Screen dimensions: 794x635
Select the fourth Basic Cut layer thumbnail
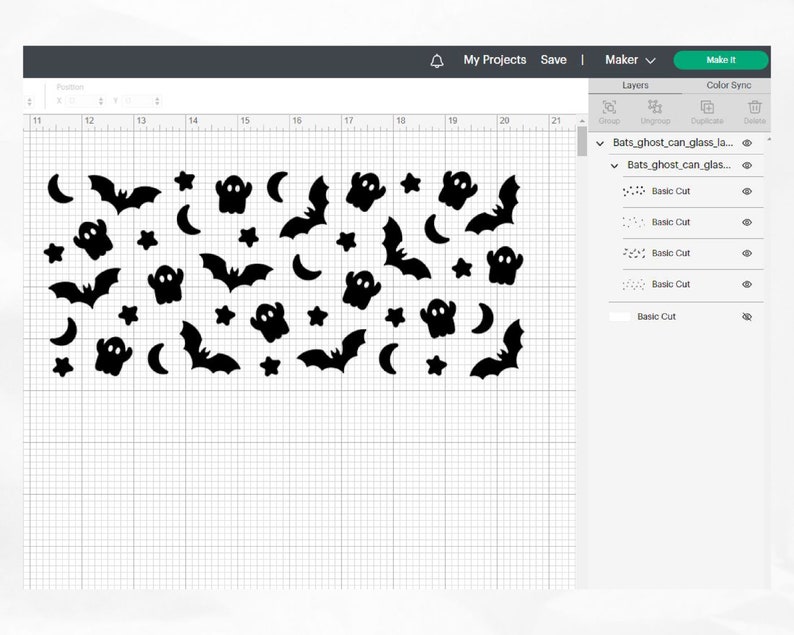[x=633, y=284]
